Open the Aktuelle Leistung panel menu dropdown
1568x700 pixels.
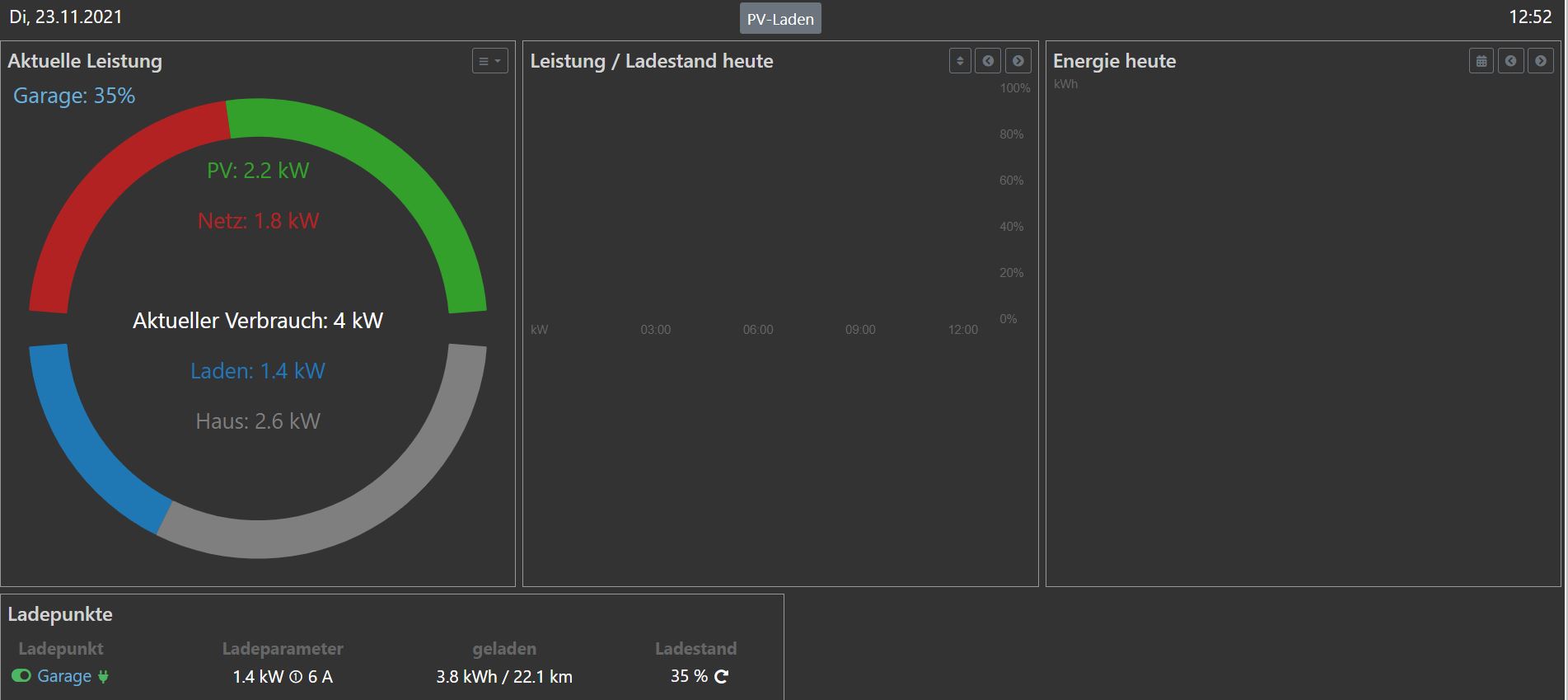tap(489, 61)
